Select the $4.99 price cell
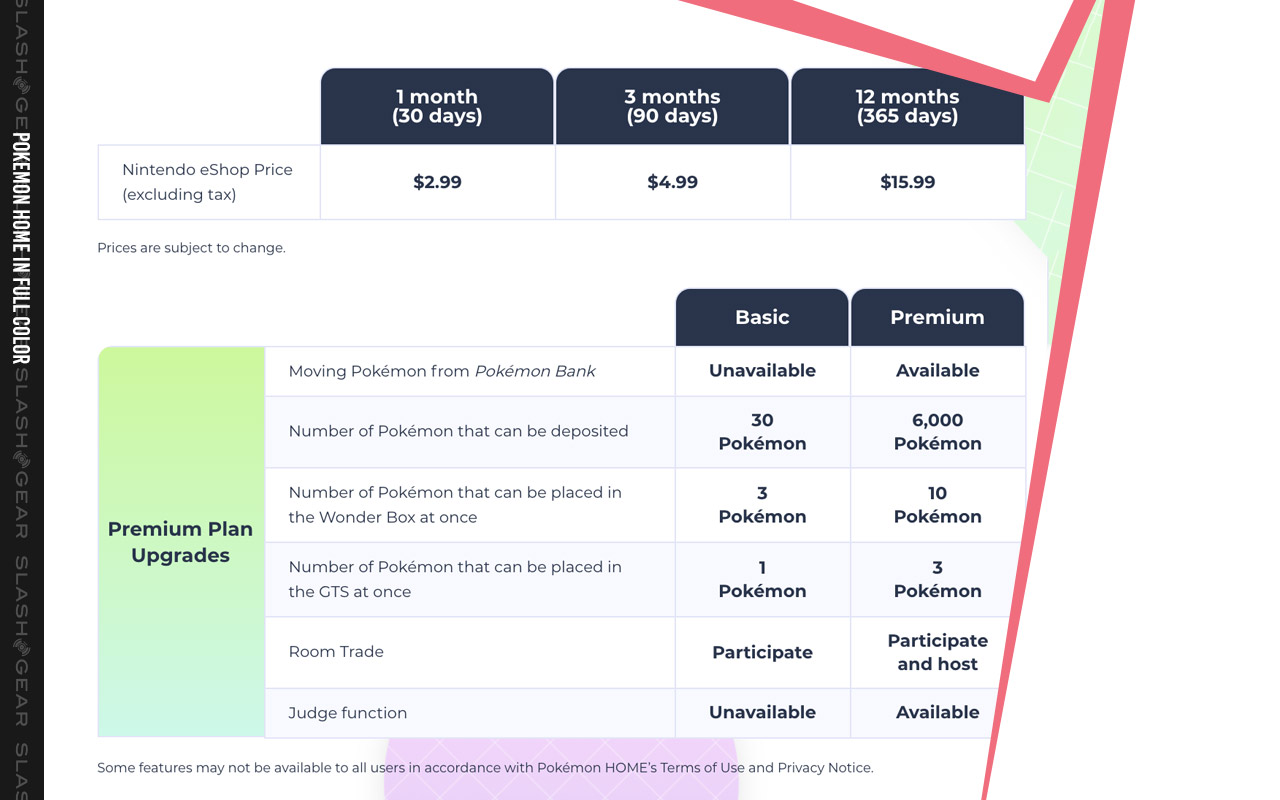Screen dimensions: 1280x800 672,182
